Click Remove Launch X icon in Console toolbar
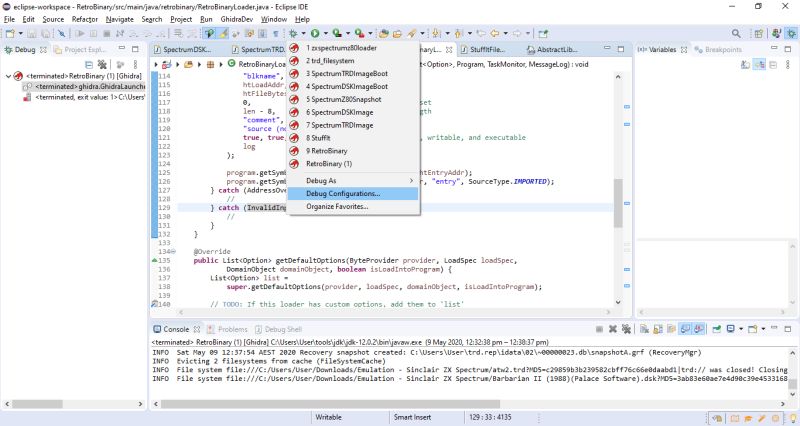Viewport: 800px width, 426px height. [613, 329]
